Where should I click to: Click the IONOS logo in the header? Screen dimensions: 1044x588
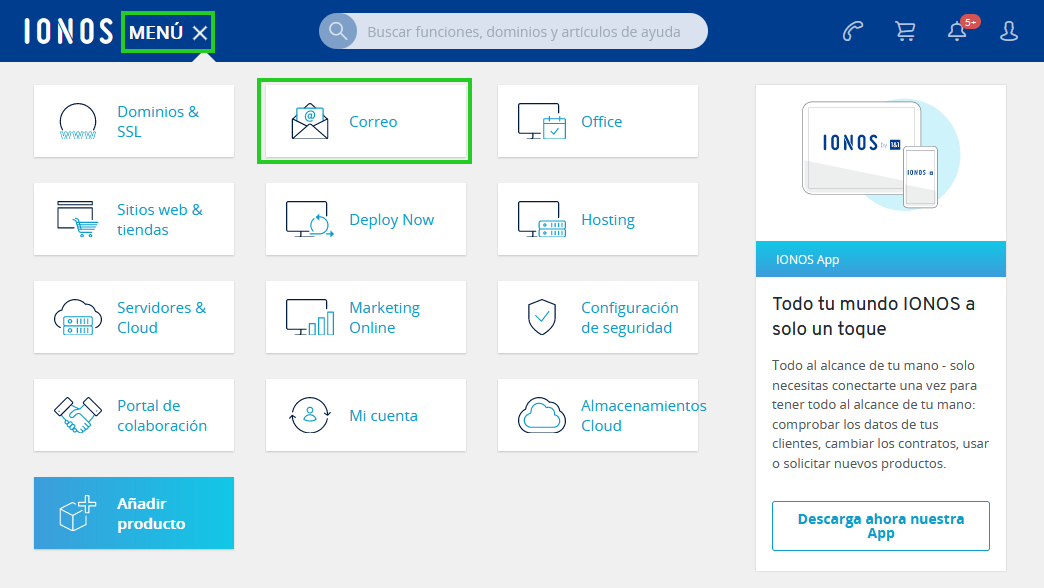[69, 31]
